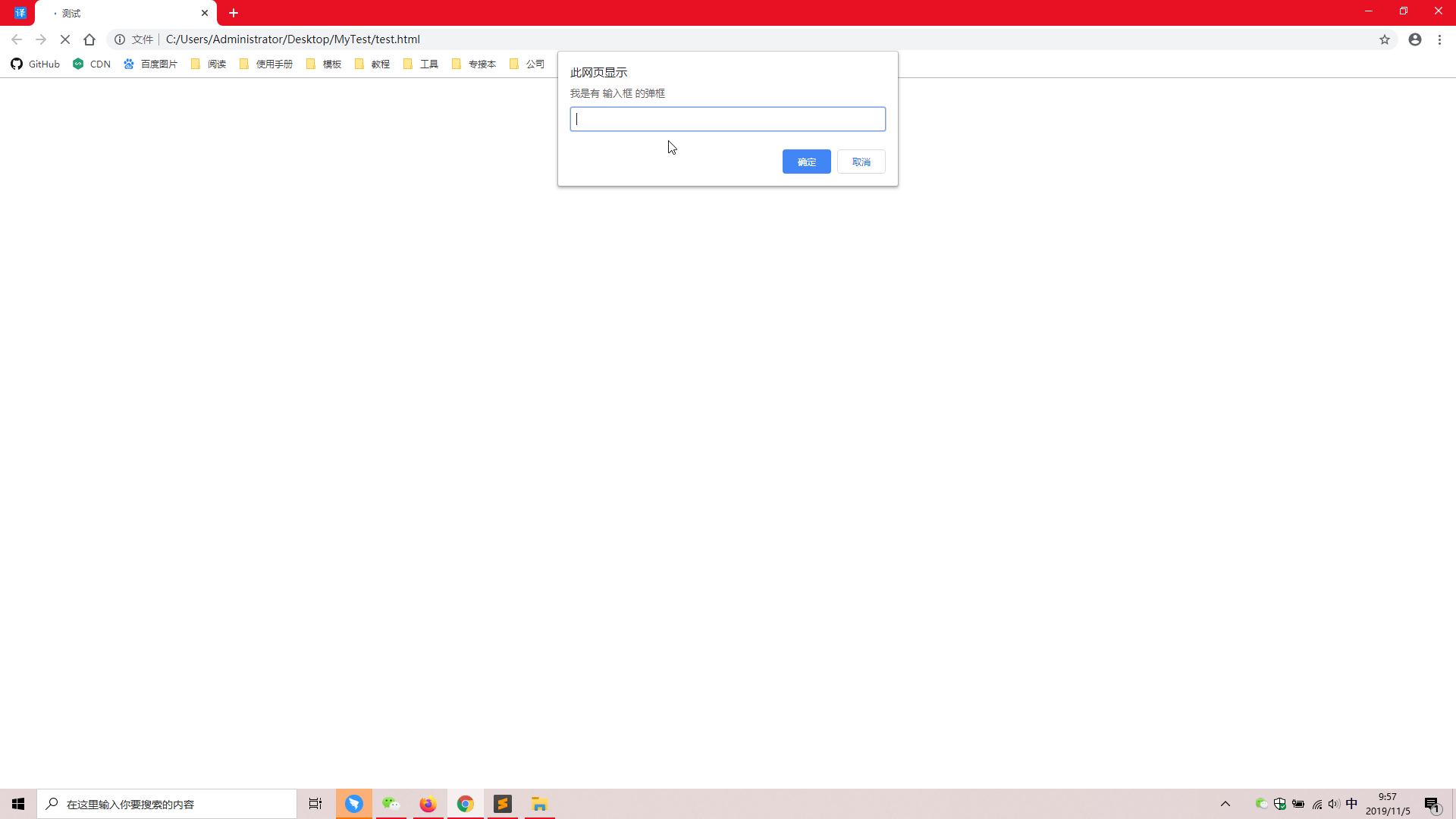Viewport: 1456px width, 819px height.
Task: Open network settings tray icon
Action: (1317, 804)
